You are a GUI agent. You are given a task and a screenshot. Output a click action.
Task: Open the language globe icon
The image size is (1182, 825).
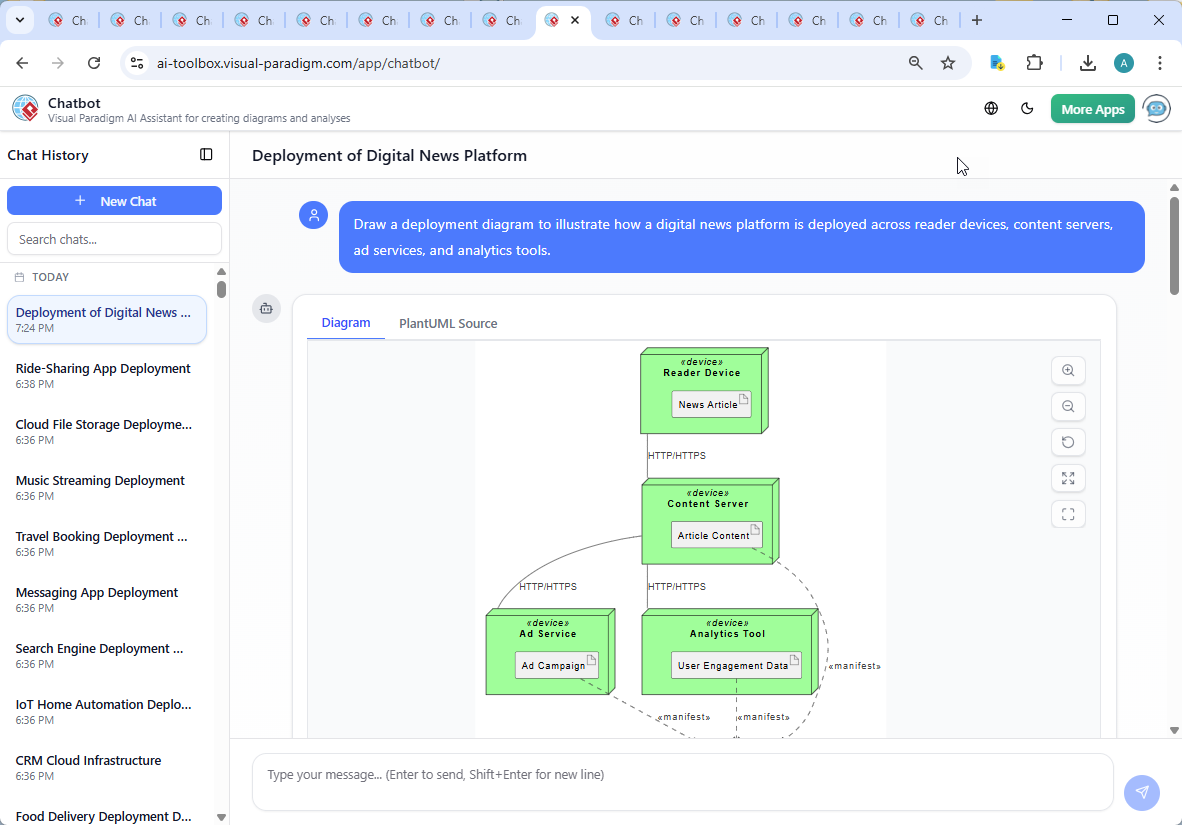point(991,108)
